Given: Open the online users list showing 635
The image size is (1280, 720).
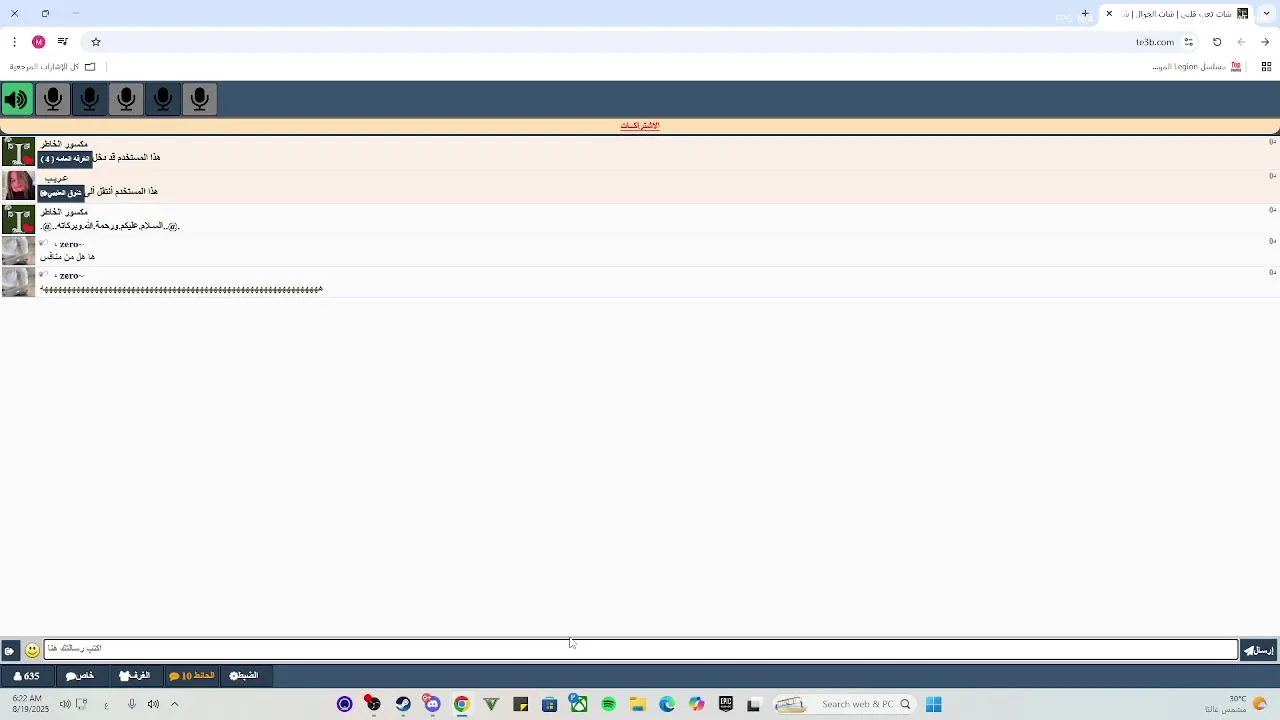Looking at the screenshot, I should coord(27,676).
